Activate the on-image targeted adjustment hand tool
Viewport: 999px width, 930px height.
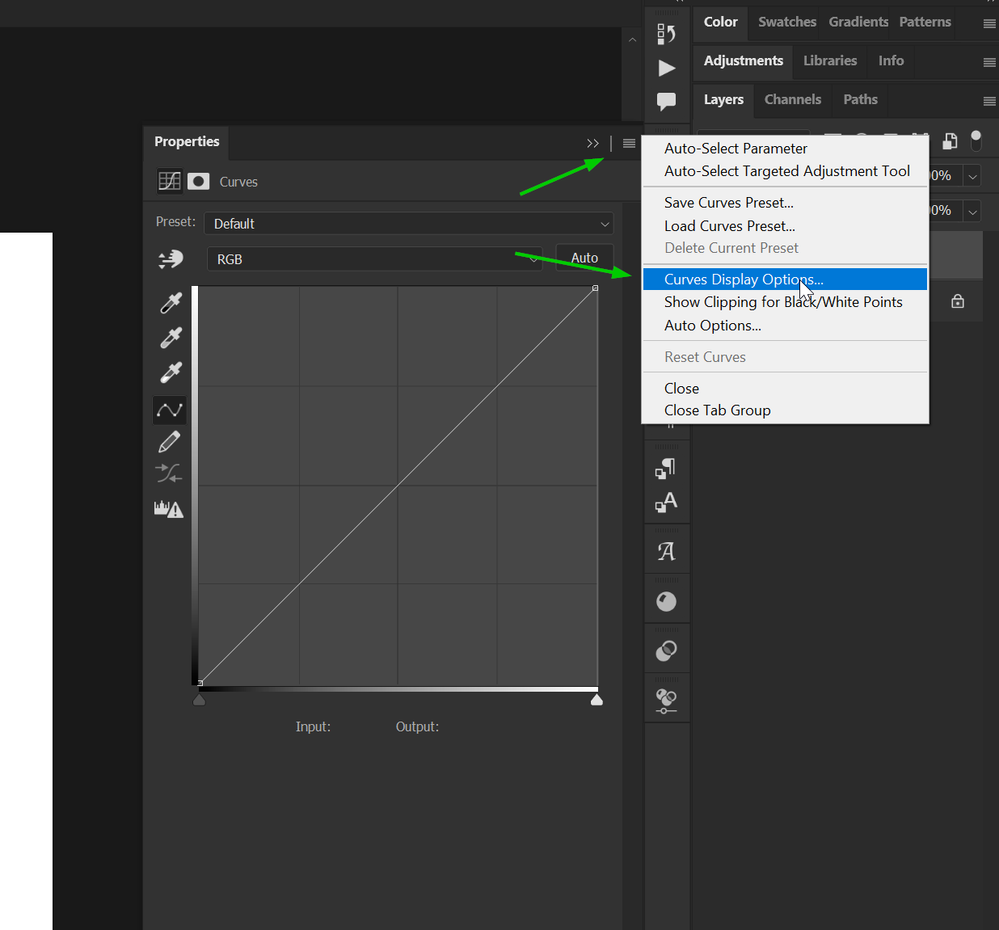[171, 259]
